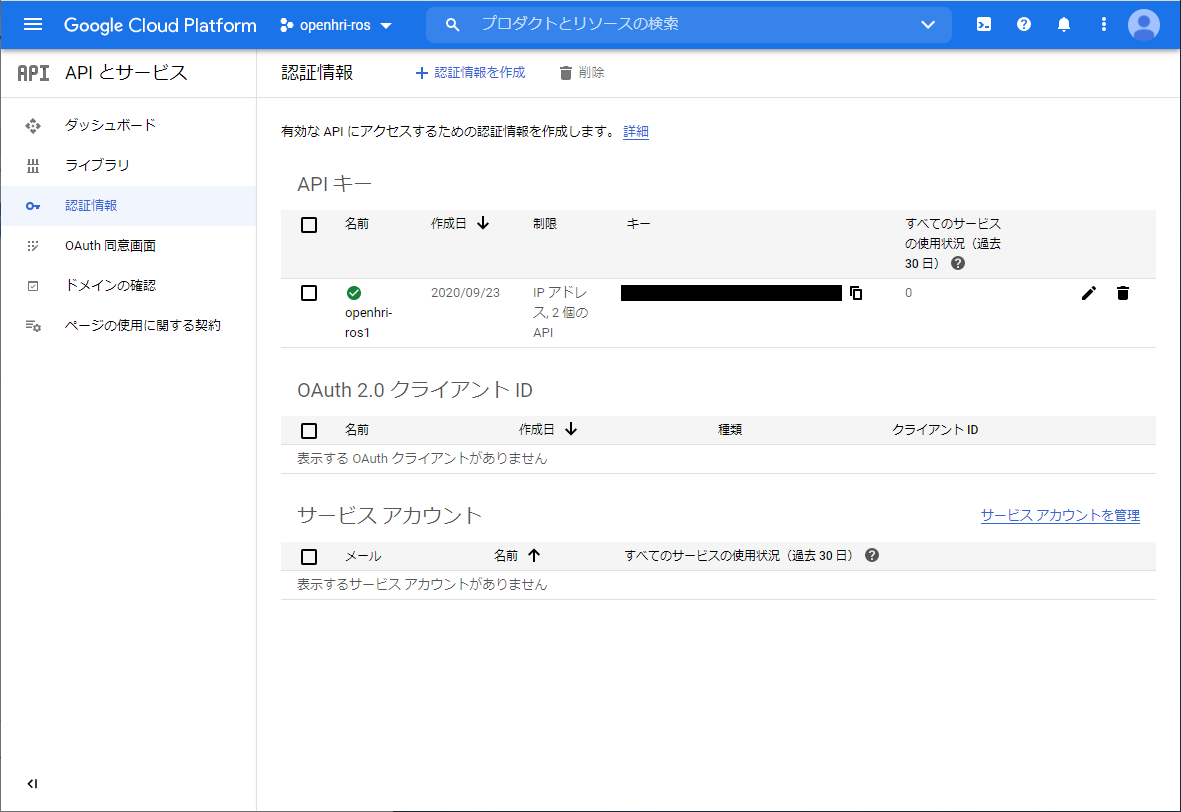Screen dimensions: 1181x812
Task: Sort API keys by 作成日 arrow
Action: 483,223
